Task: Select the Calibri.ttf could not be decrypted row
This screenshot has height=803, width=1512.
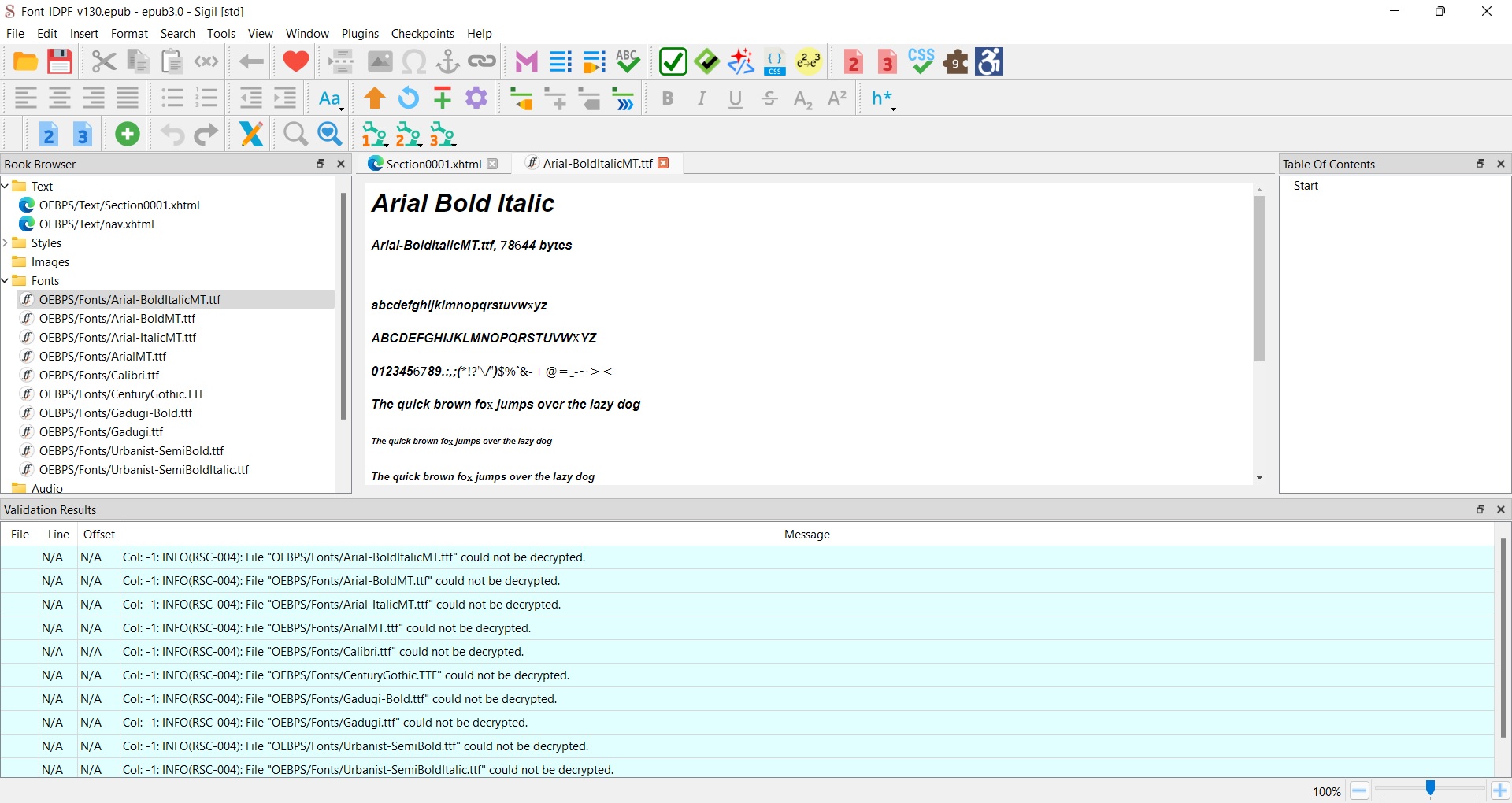Action: pyautogui.click(x=747, y=652)
